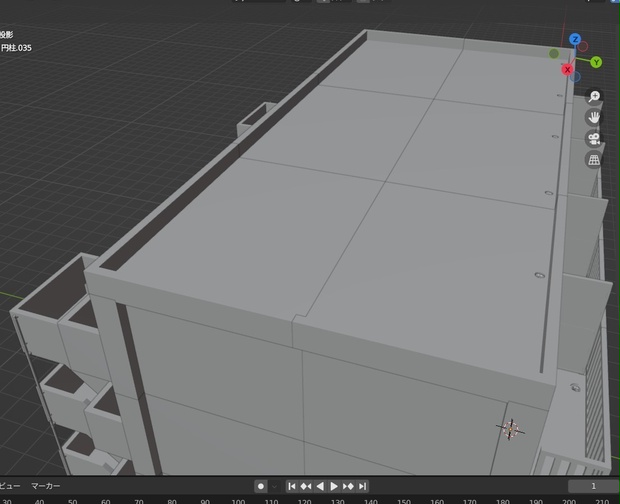Screen dimensions: 620x504
Task: Open the ビュー timeline menu
Action: (8, 486)
